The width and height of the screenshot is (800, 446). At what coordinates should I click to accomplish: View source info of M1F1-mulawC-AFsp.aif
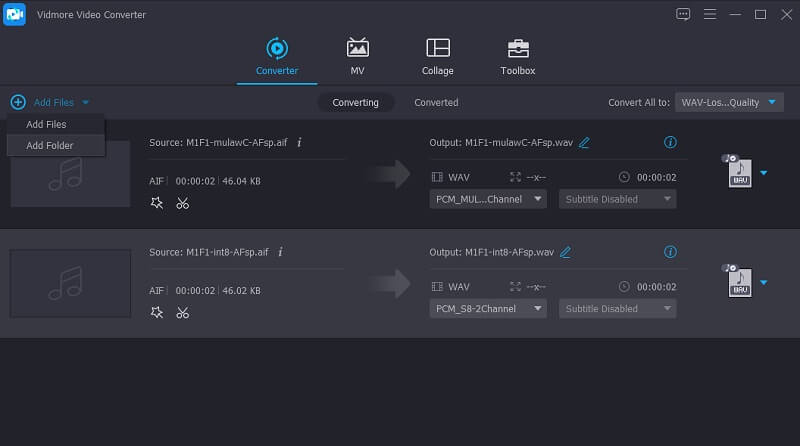pos(299,143)
